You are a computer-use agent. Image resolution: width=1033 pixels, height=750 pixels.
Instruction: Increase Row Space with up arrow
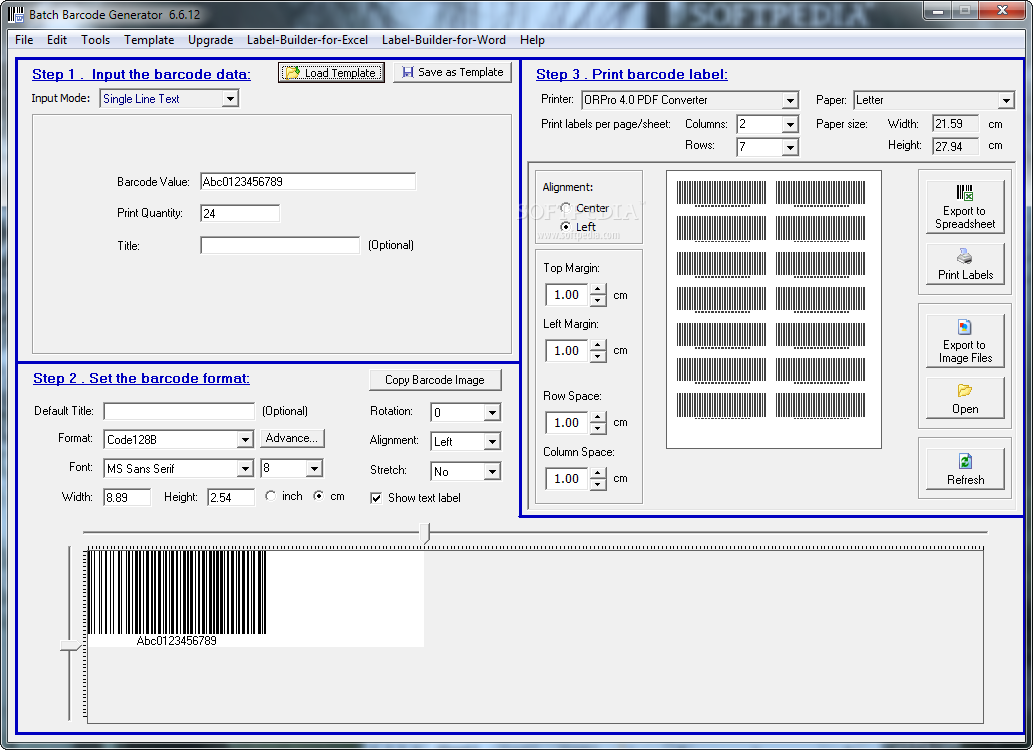[x=598, y=417]
